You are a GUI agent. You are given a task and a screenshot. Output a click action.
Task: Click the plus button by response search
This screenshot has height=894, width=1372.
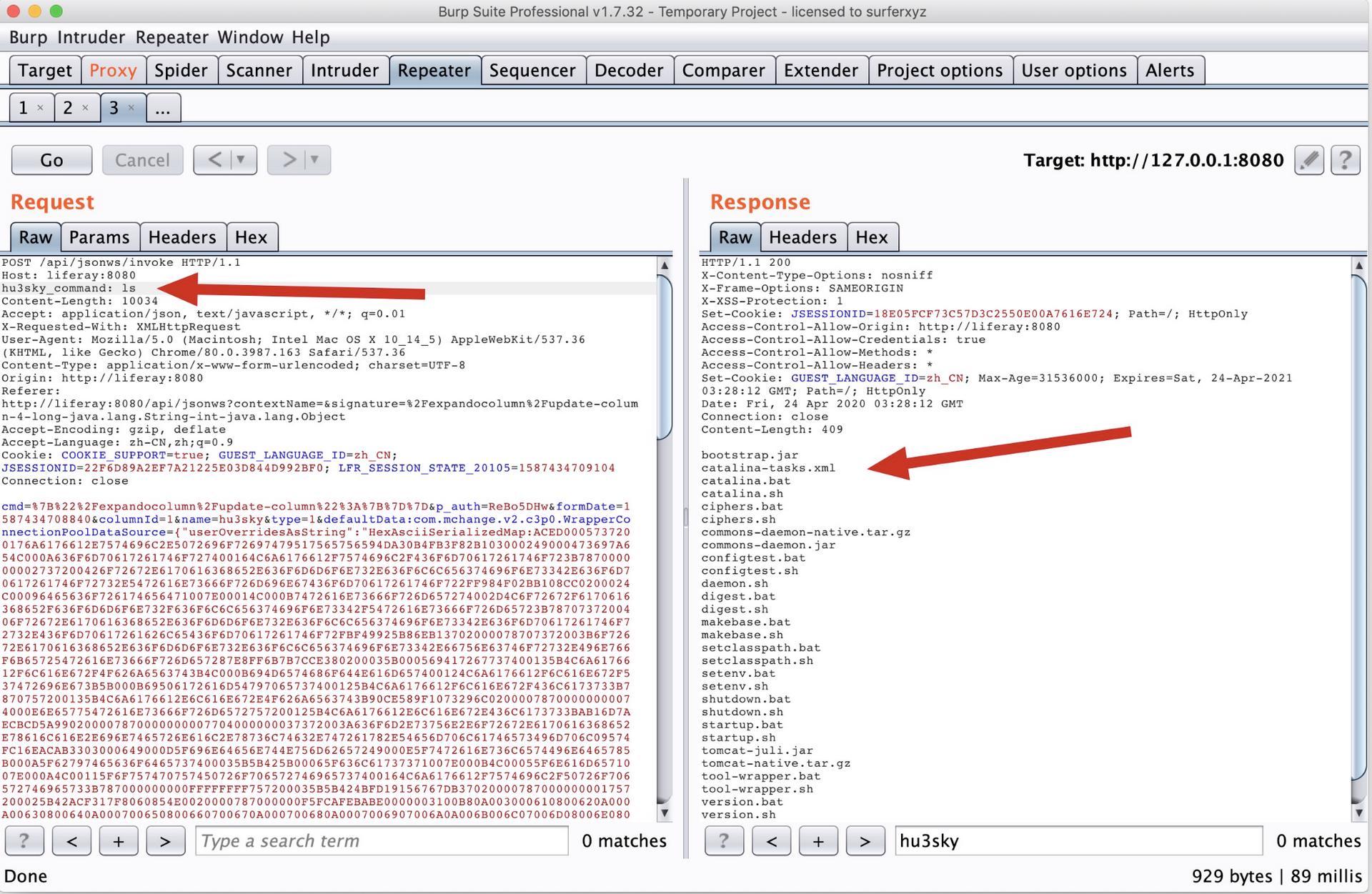817,840
